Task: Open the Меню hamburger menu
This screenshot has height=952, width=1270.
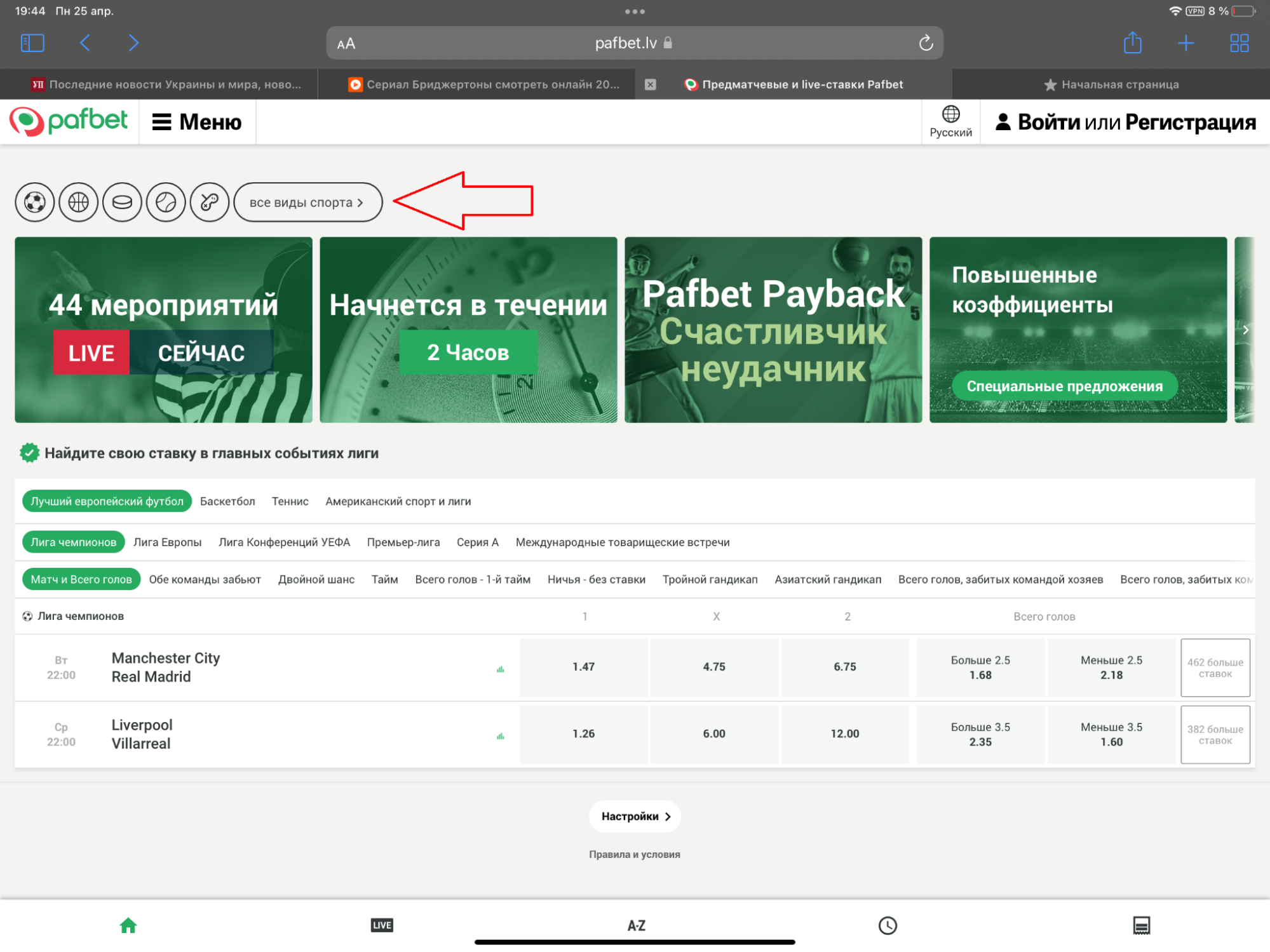Action: tap(197, 121)
